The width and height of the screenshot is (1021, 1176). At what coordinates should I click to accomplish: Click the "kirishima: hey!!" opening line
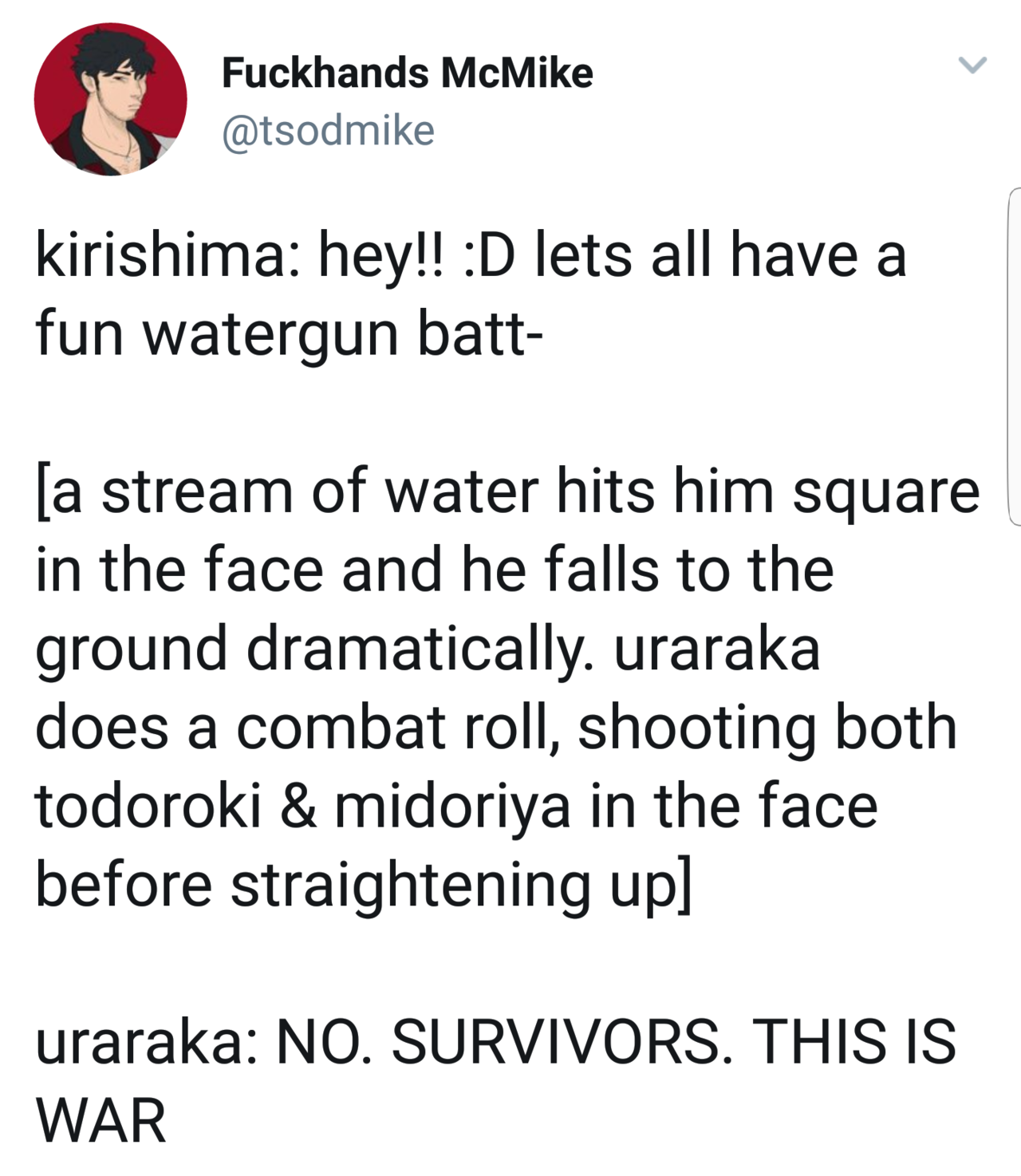coord(471,255)
